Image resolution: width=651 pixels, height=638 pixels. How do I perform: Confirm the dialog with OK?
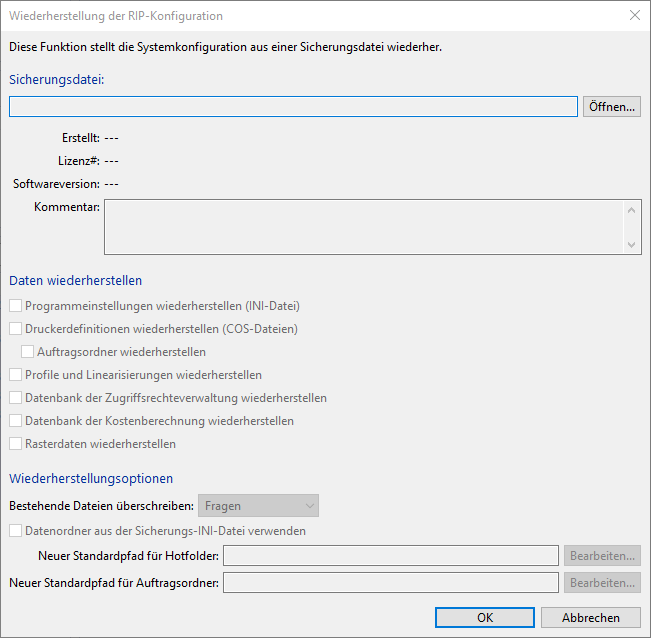click(485, 617)
